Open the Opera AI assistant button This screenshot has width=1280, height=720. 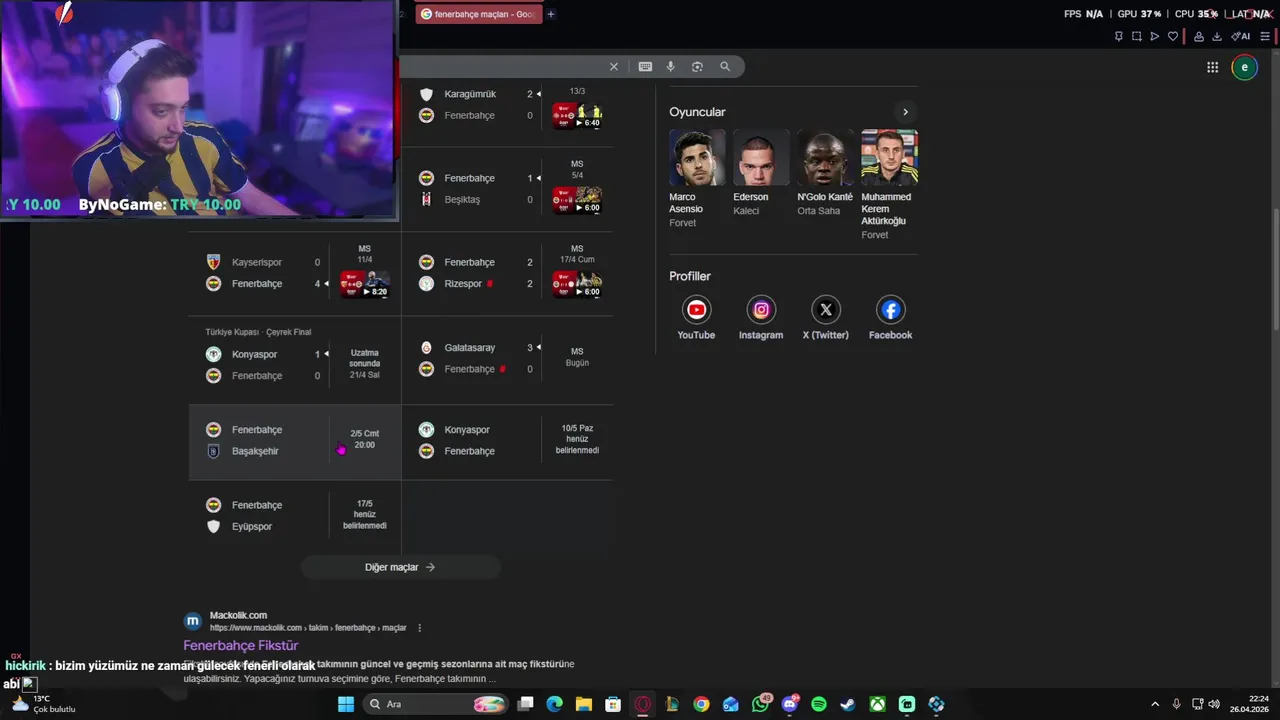(1240, 36)
